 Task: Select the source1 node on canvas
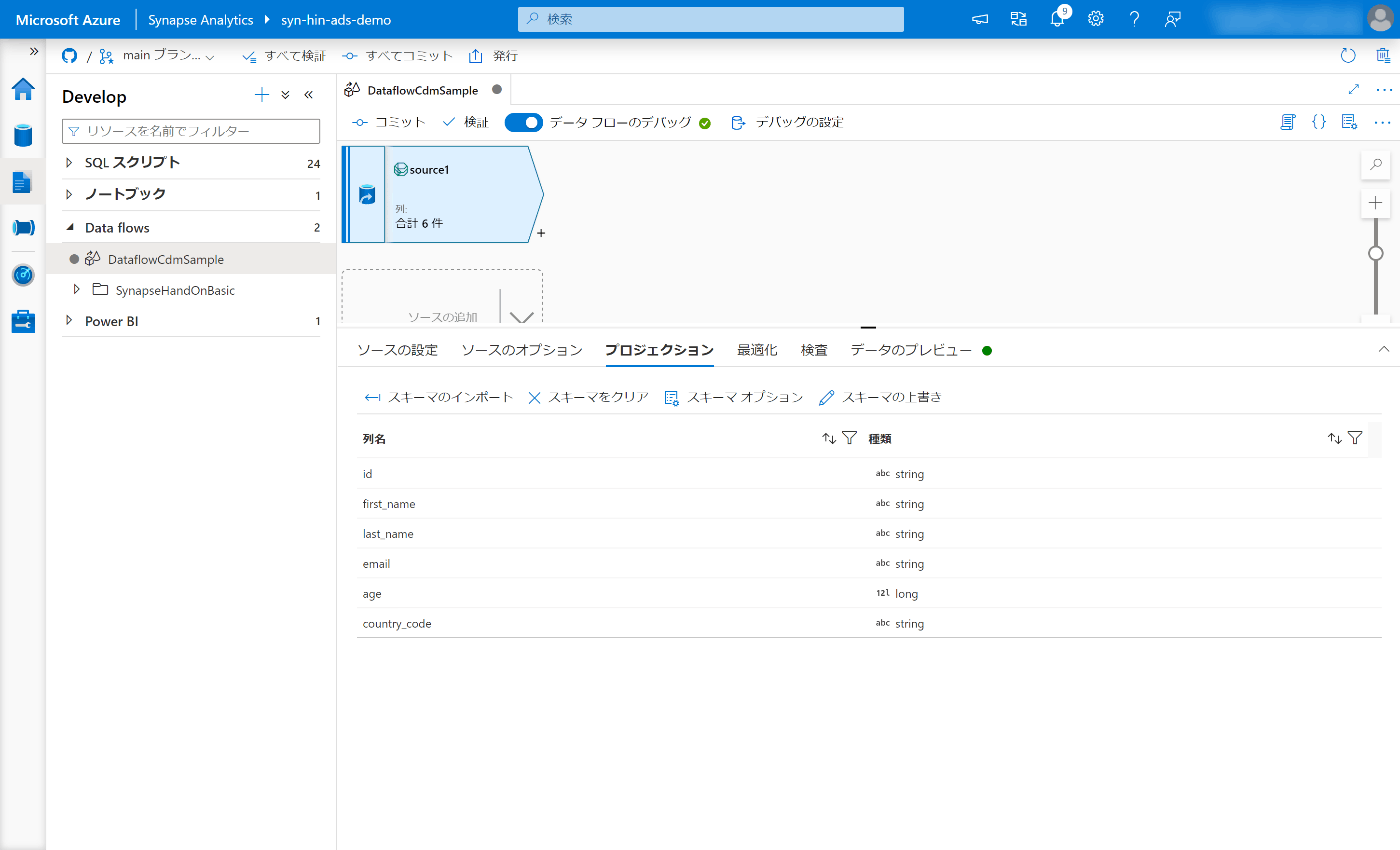[444, 194]
